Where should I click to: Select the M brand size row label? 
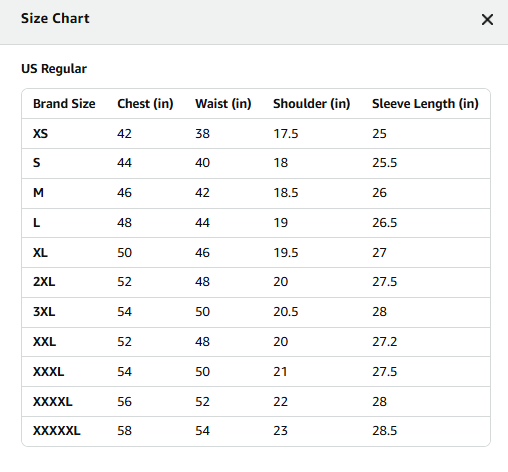click(38, 193)
